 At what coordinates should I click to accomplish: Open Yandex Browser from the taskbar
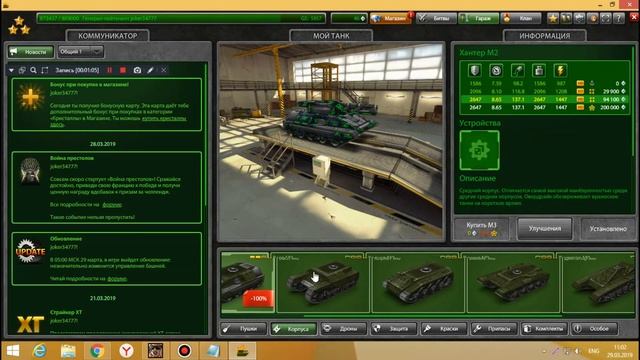coord(126,351)
